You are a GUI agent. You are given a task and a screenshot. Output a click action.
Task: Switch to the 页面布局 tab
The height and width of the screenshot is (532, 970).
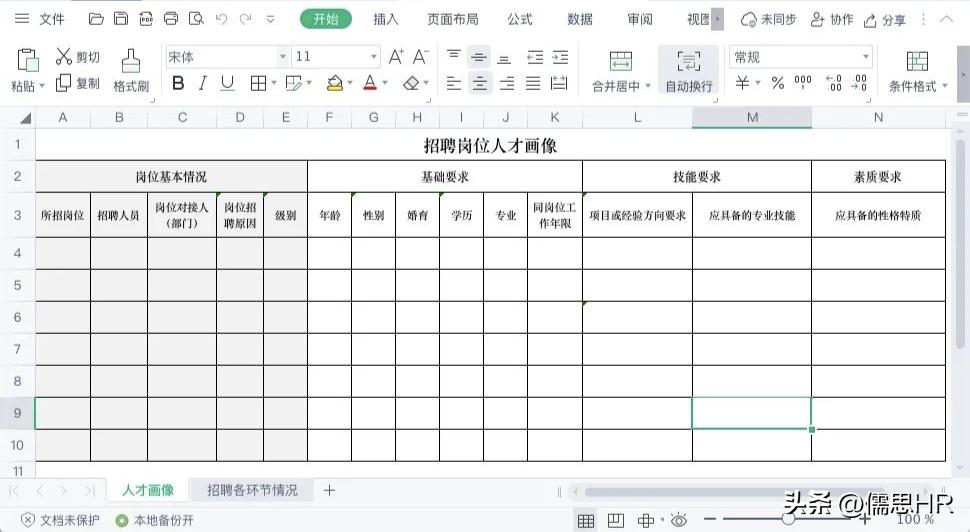pos(453,19)
